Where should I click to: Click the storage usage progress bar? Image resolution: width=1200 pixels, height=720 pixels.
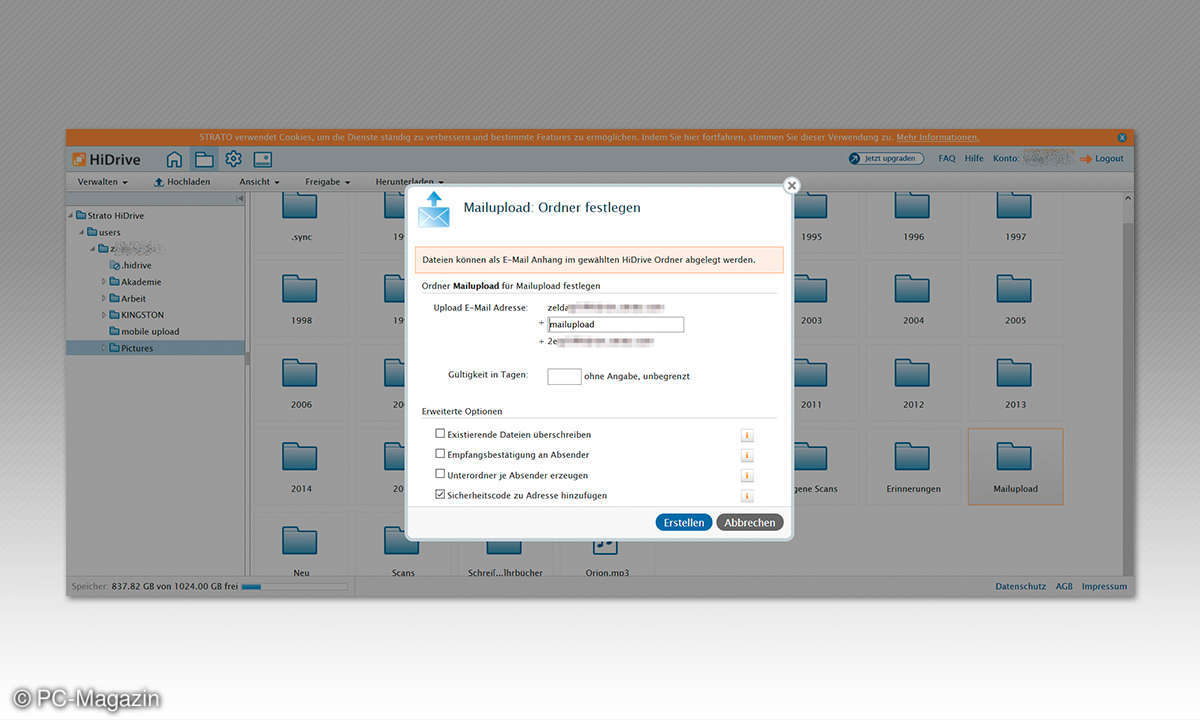(295, 586)
